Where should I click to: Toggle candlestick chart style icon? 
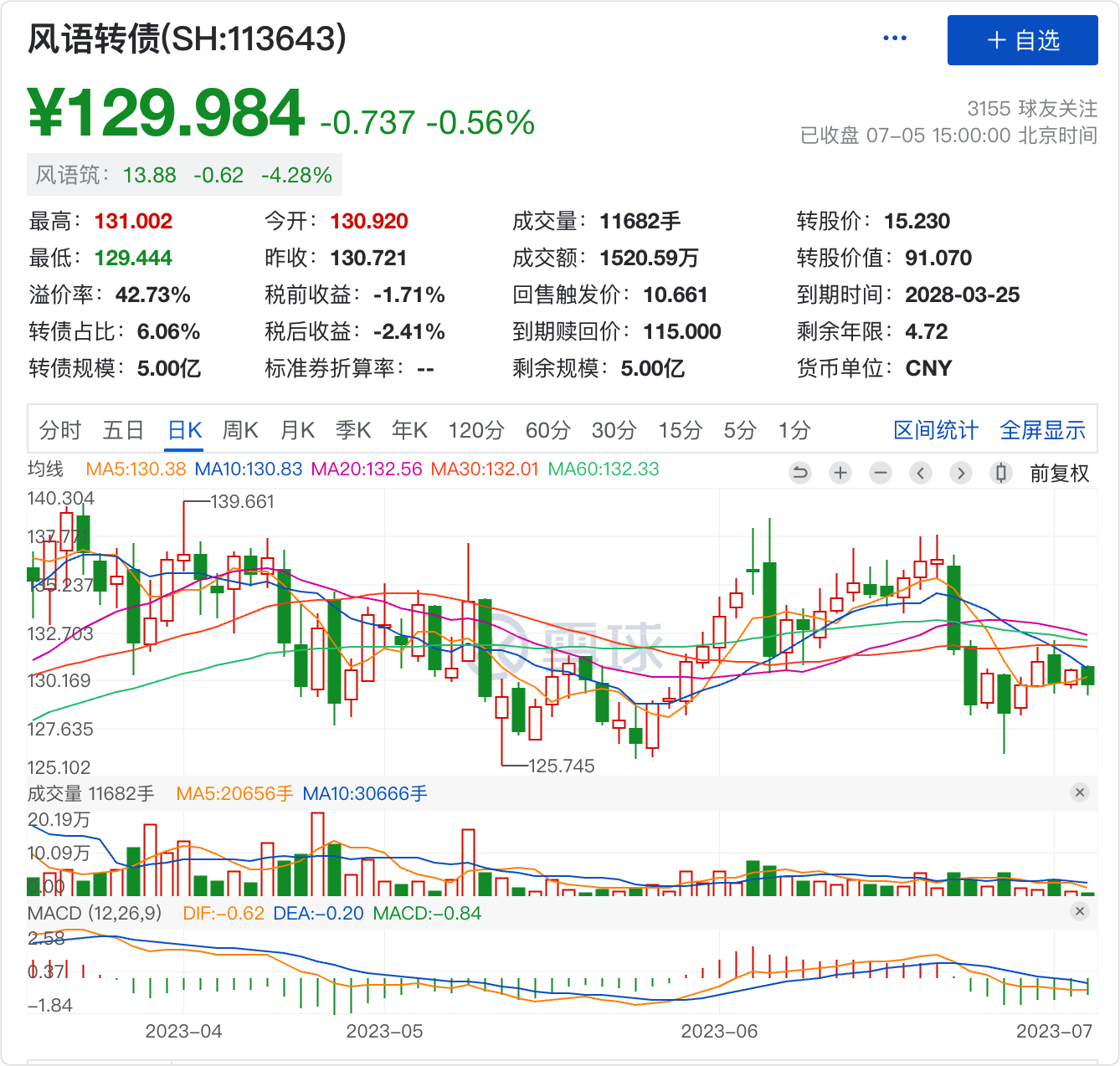(x=1000, y=473)
